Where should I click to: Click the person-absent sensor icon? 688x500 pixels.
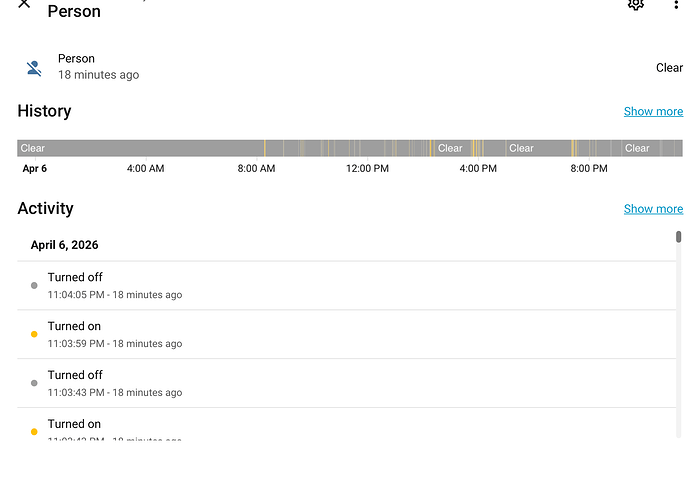pyautogui.click(x=34, y=68)
